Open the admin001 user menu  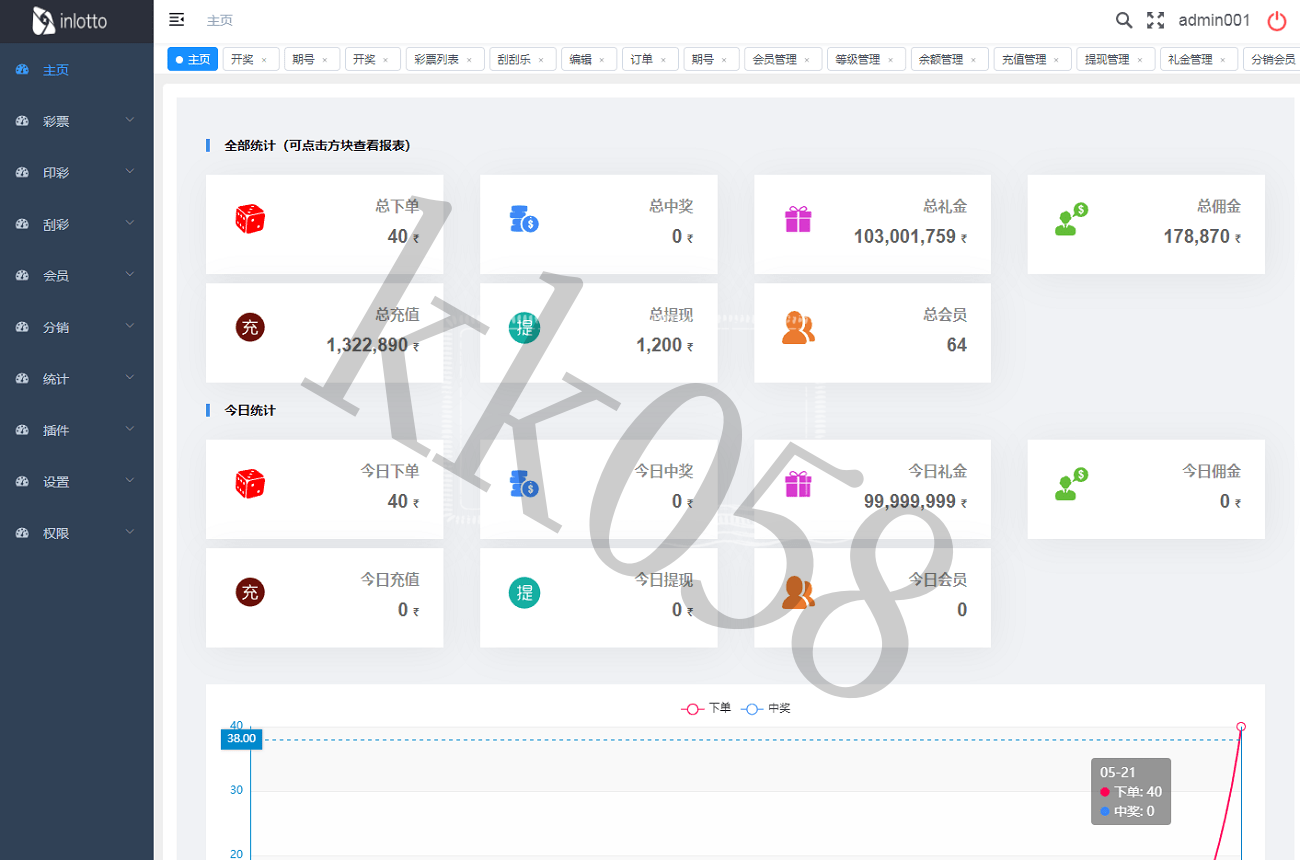[1214, 20]
